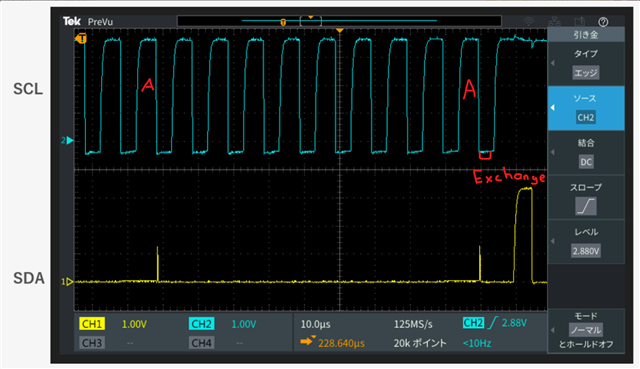The height and width of the screenshot is (369, 640).
Task: Click the 20k ポイント record length readout
Action: (x=420, y=343)
